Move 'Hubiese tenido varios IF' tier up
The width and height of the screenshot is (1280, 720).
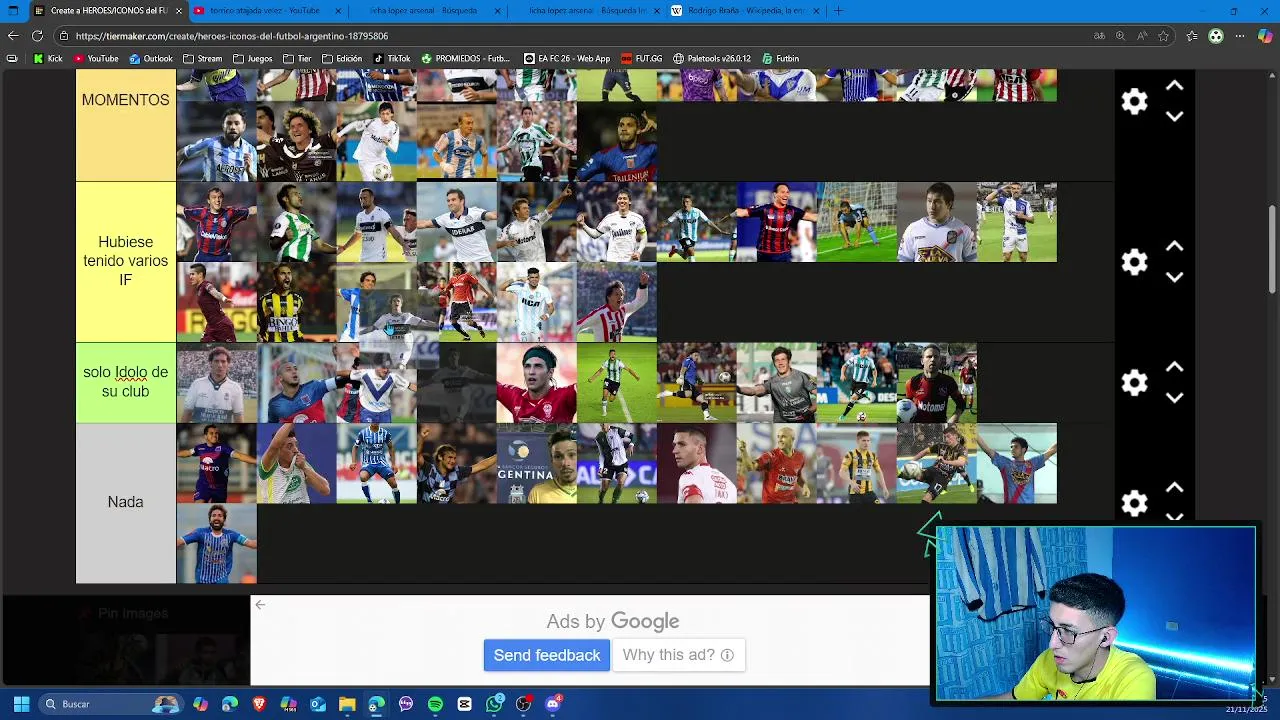pyautogui.click(x=1175, y=246)
